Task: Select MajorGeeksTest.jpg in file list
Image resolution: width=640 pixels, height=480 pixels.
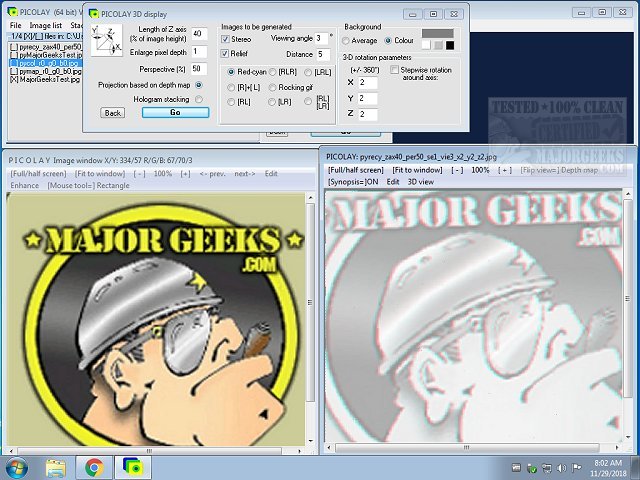Action: pos(46,79)
